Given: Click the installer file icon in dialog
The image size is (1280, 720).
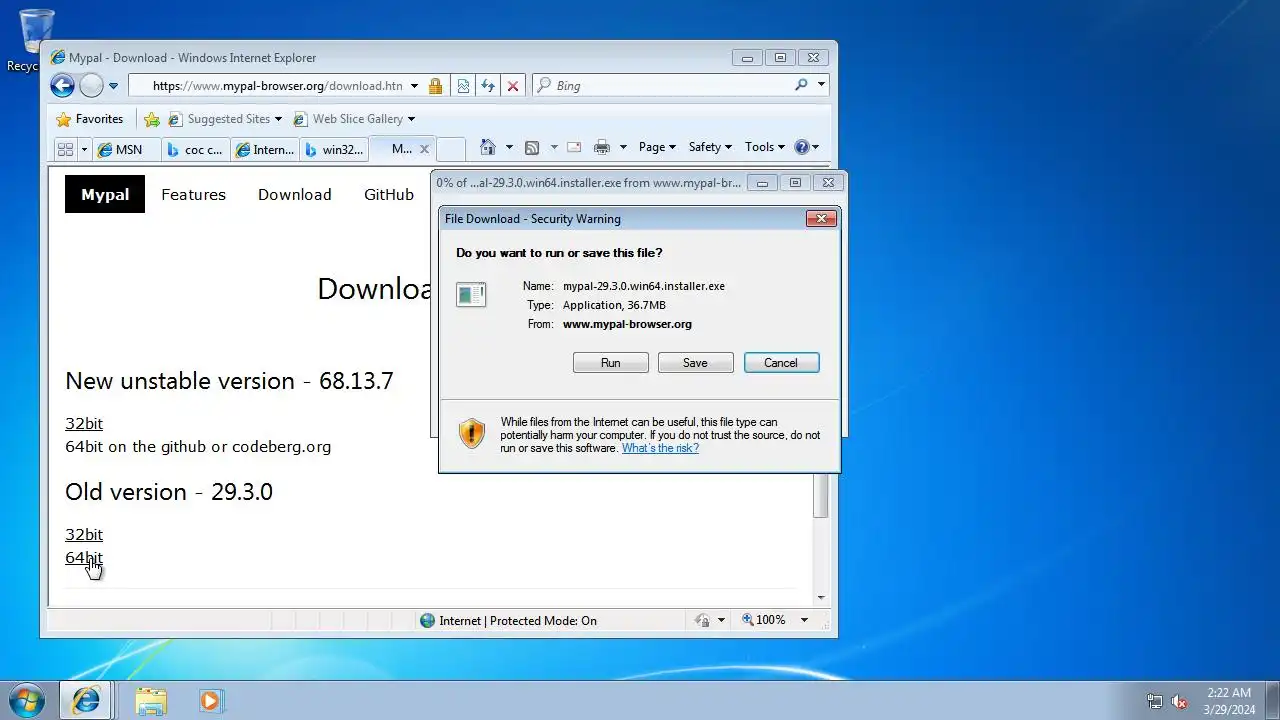Looking at the screenshot, I should coord(471,294).
